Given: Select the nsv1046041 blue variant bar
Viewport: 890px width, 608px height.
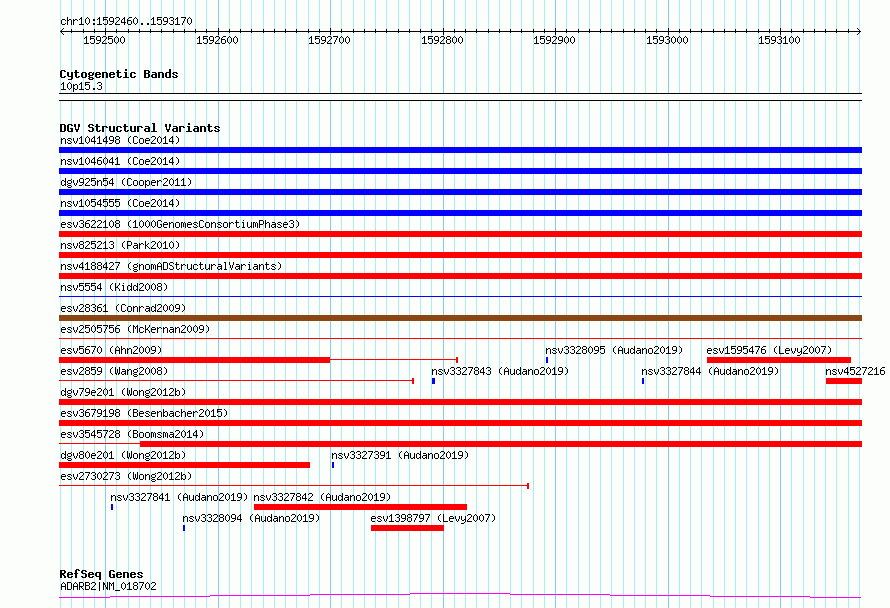Looking at the screenshot, I should [460, 171].
